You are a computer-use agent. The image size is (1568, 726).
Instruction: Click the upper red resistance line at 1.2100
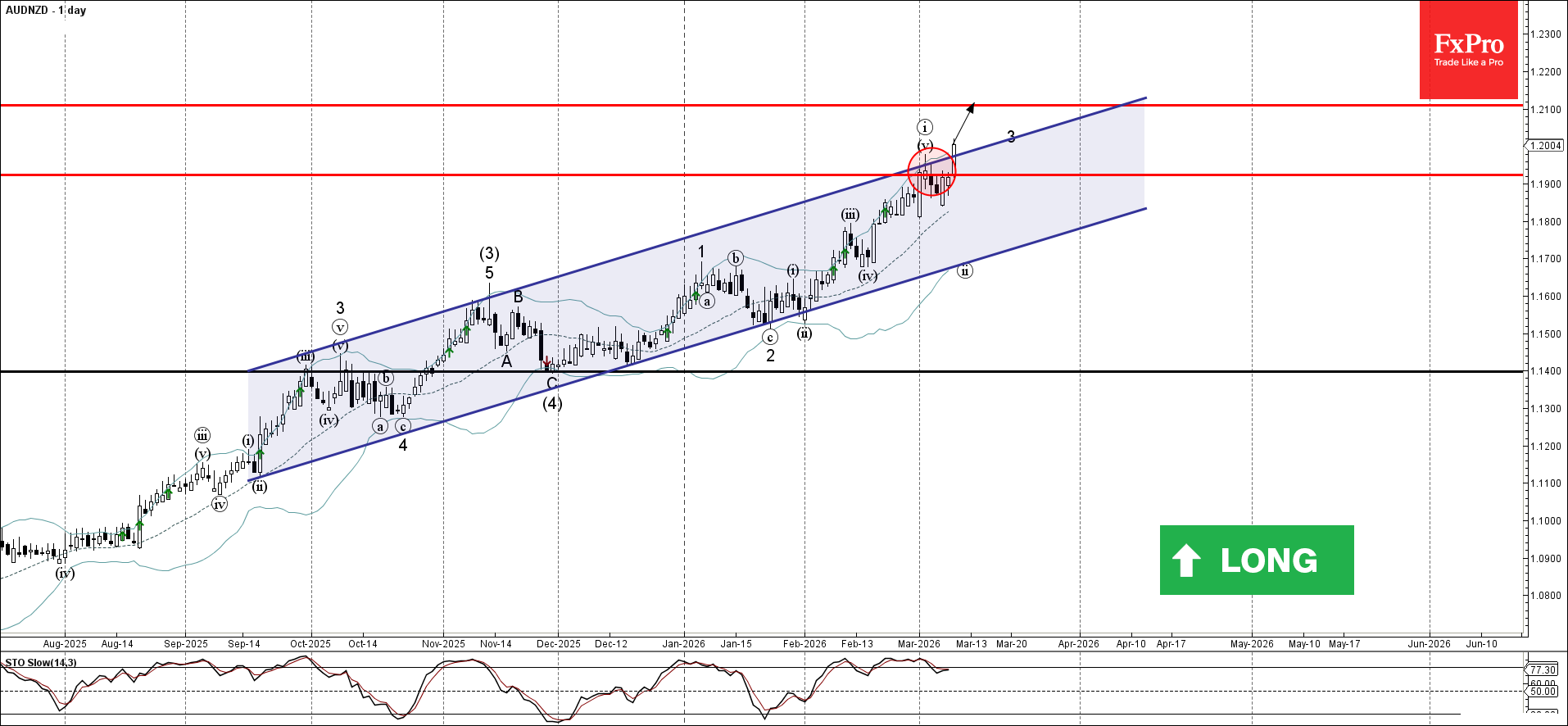click(x=762, y=105)
